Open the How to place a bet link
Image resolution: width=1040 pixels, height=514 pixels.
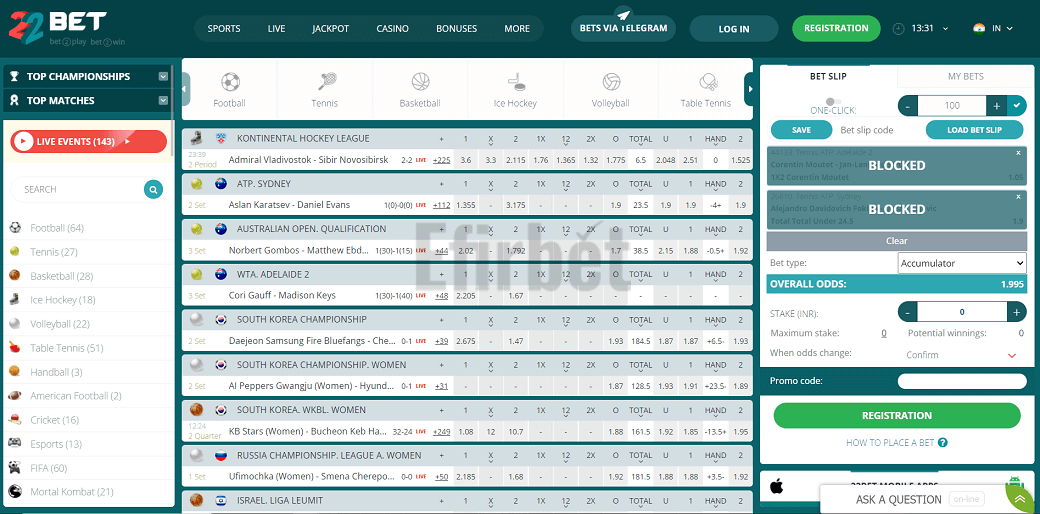[890, 442]
